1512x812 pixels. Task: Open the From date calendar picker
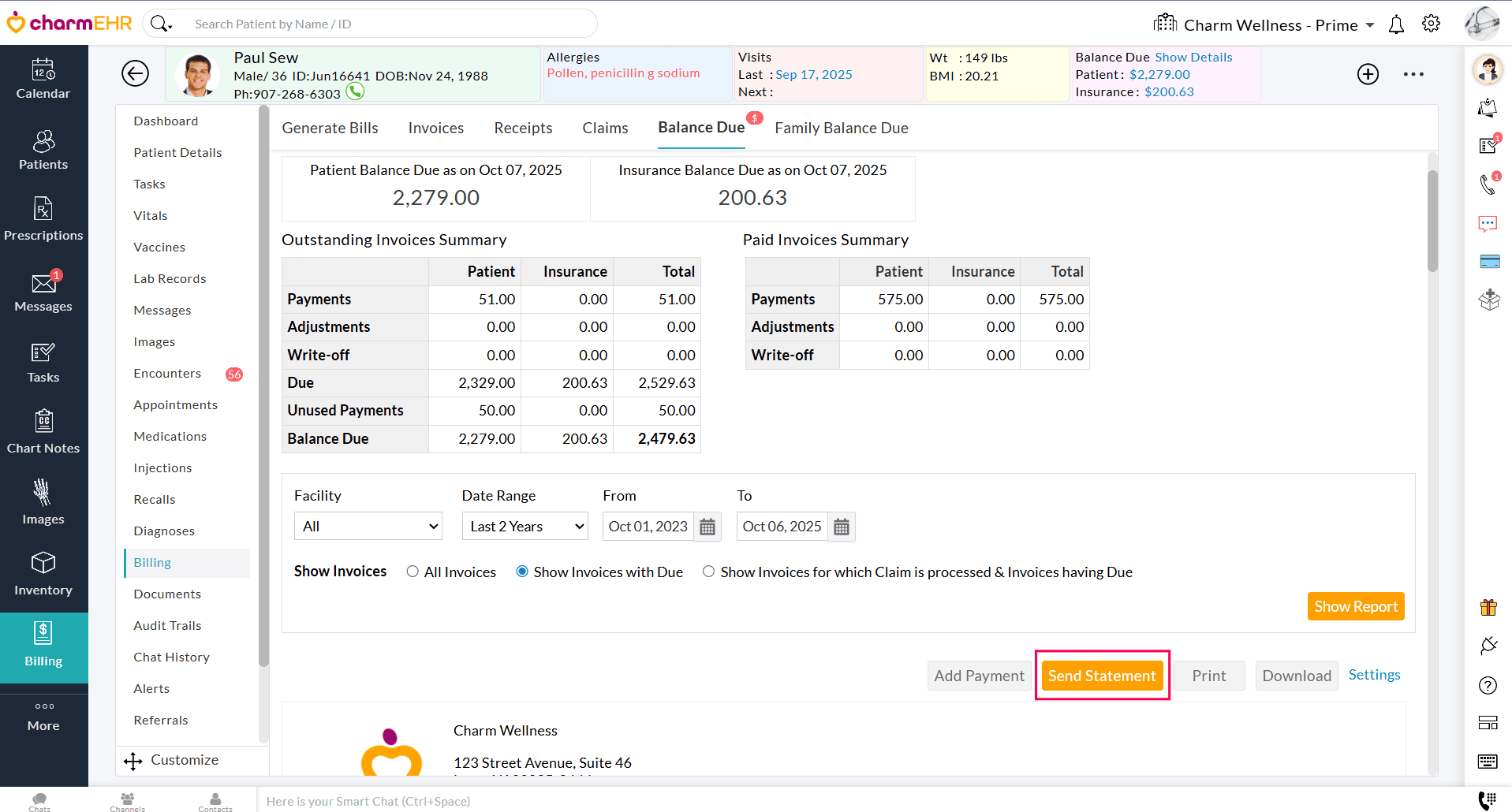click(707, 527)
